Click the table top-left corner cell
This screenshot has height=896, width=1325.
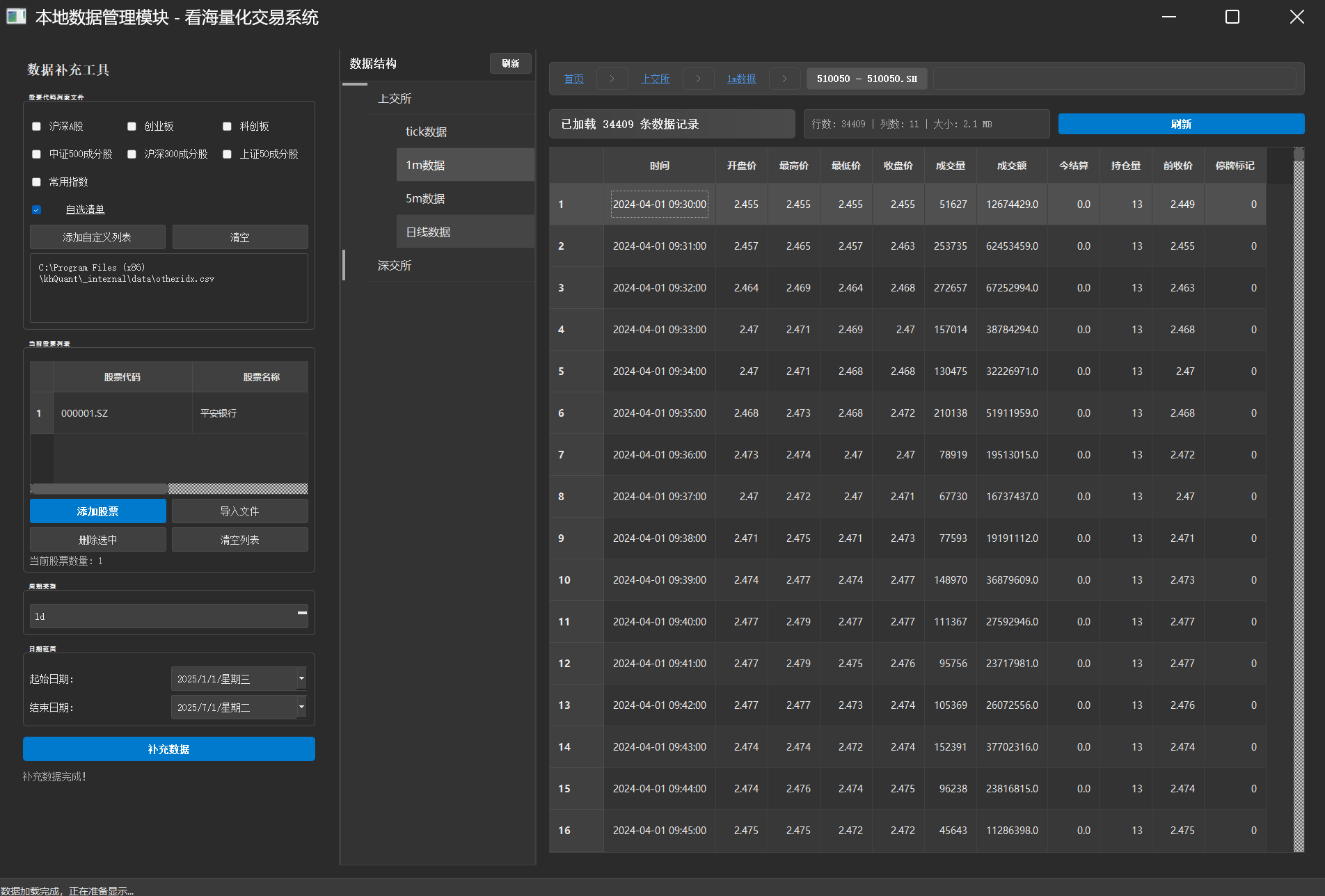coord(576,166)
